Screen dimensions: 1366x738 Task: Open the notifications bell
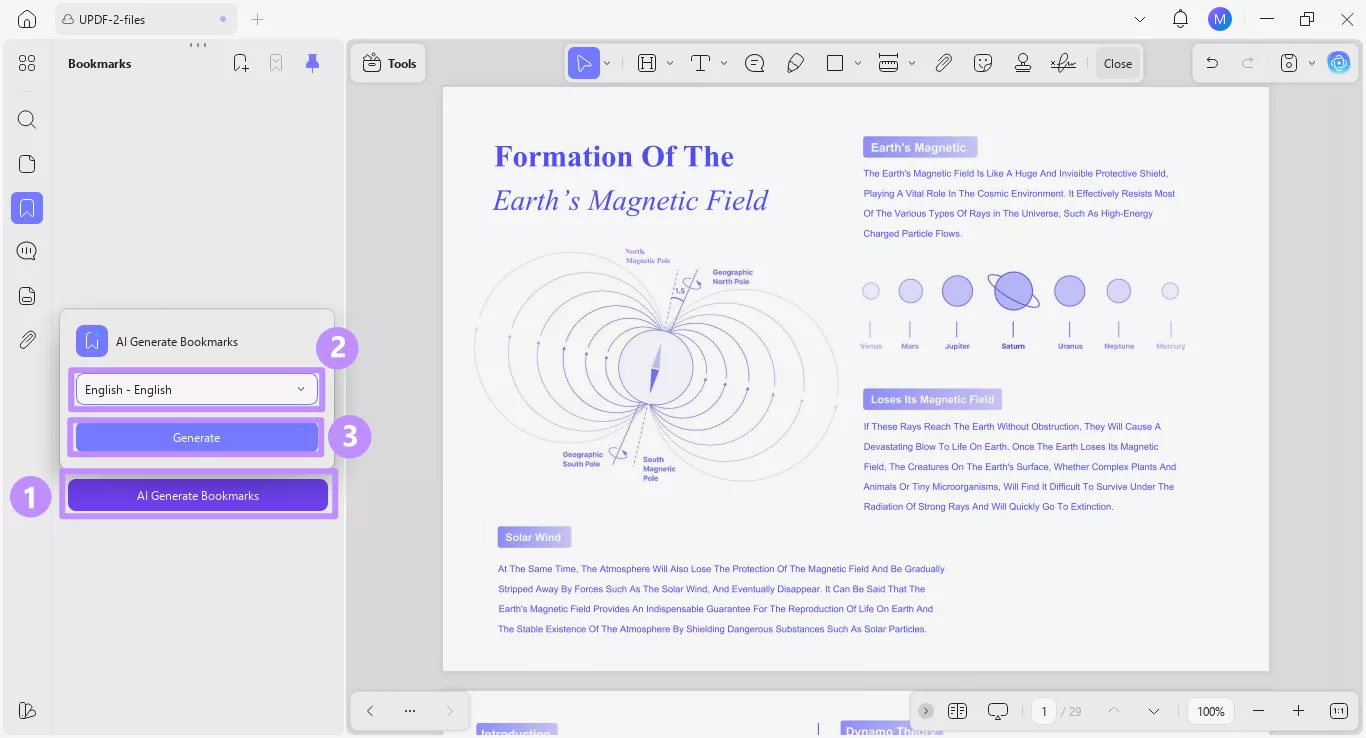[x=1180, y=19]
